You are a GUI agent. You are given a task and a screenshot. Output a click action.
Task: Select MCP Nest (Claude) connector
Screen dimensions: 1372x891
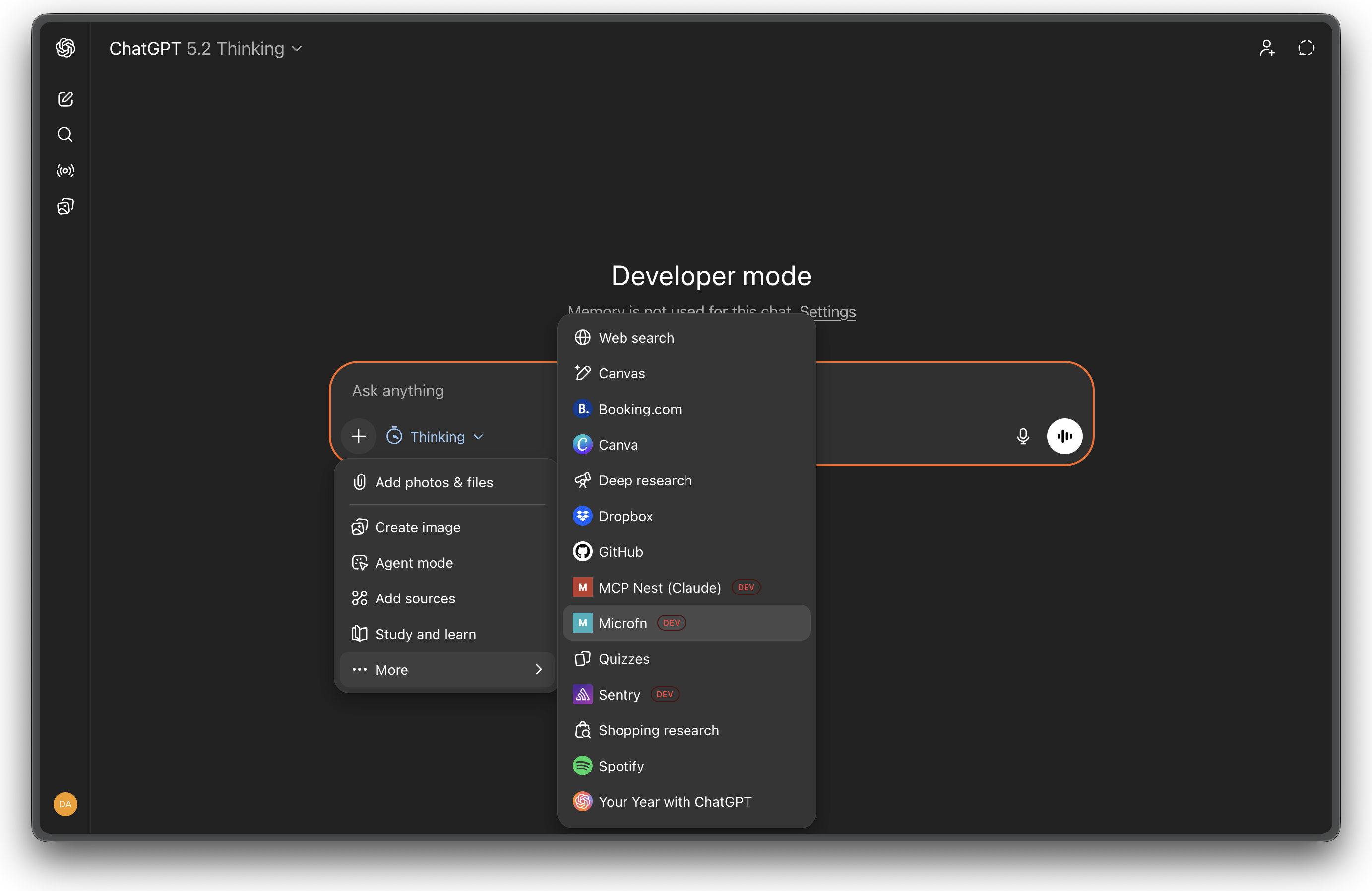[x=686, y=587]
